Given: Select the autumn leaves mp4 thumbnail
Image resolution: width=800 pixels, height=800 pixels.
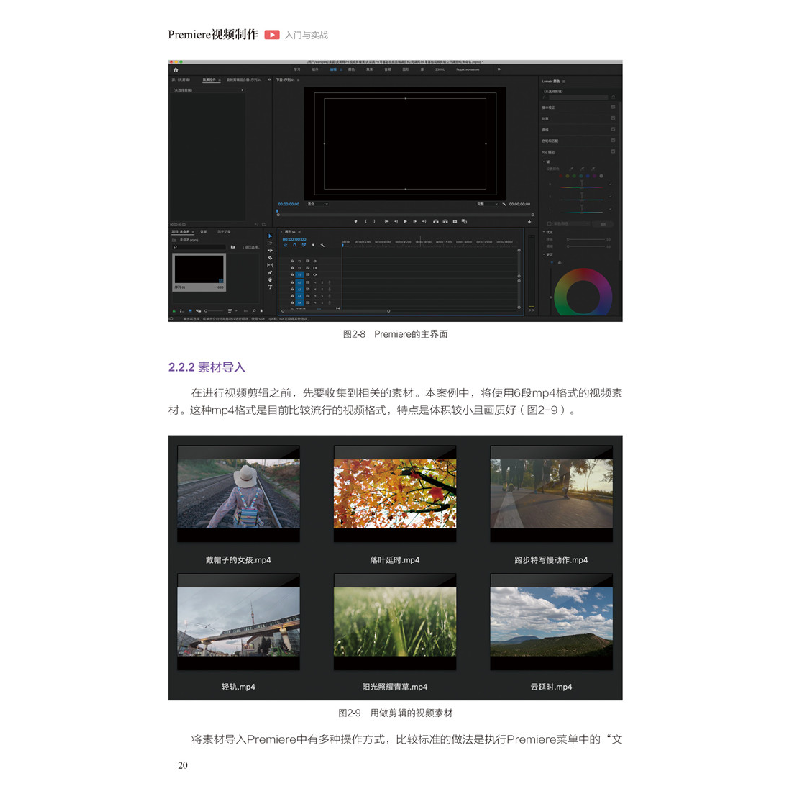Looking at the screenshot, I should coord(395,493).
